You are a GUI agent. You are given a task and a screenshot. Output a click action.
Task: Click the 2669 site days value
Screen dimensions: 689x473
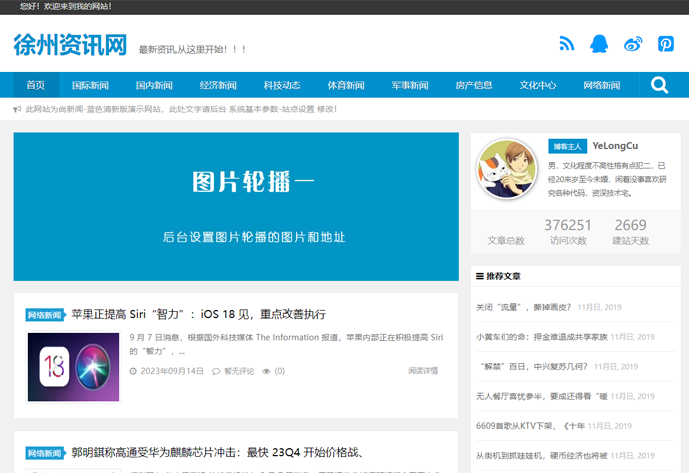631,225
